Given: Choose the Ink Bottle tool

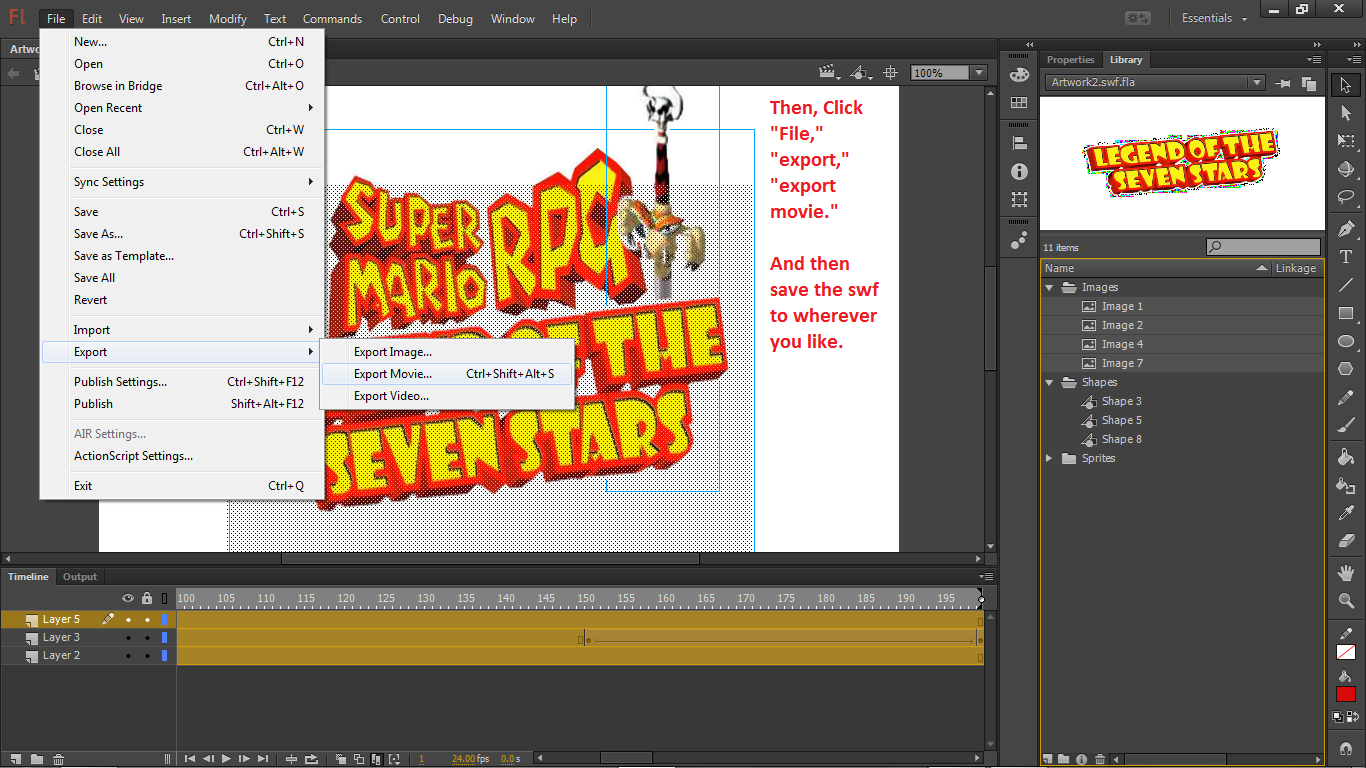Looking at the screenshot, I should pos(1346,485).
